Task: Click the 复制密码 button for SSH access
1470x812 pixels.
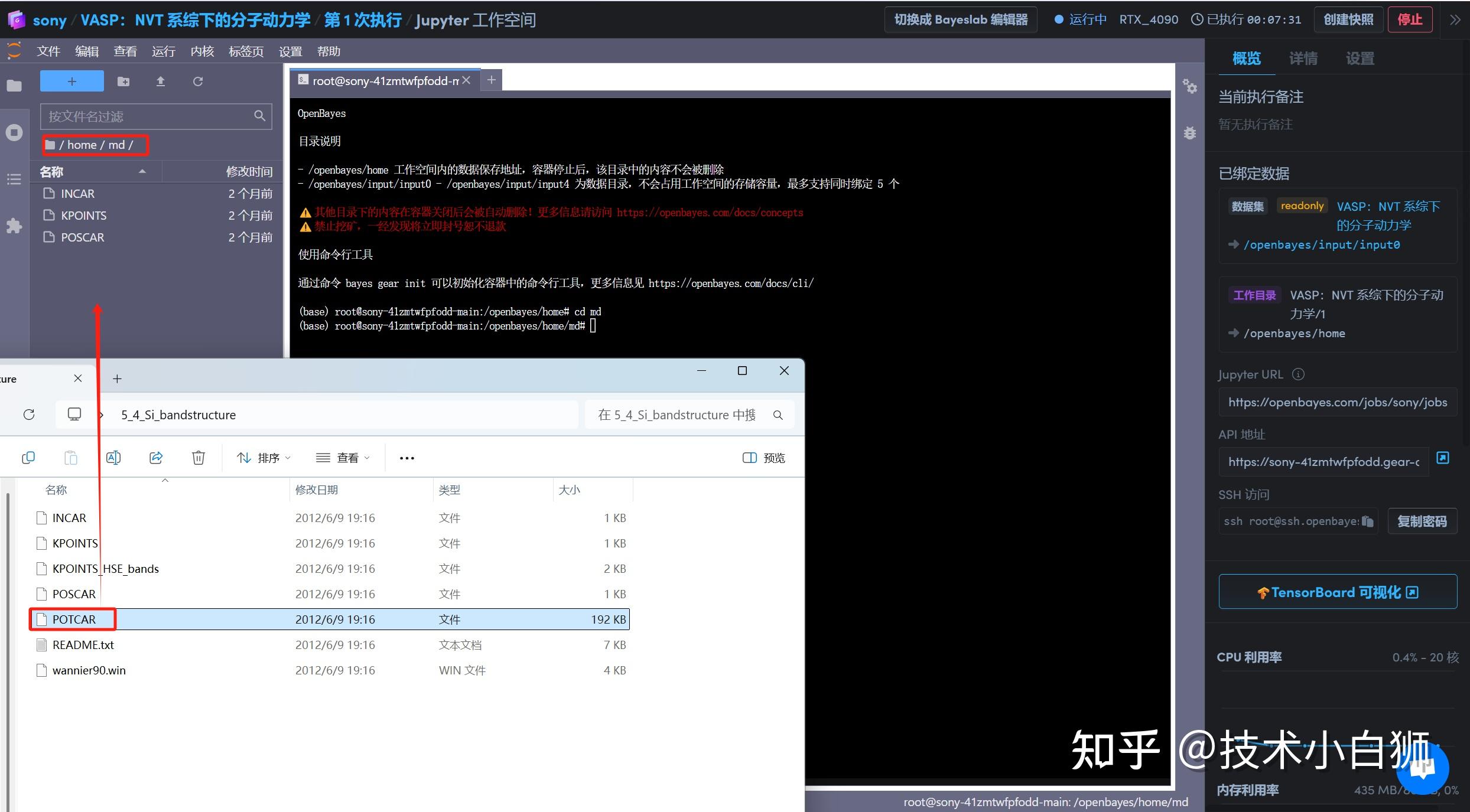Action: (x=1422, y=521)
